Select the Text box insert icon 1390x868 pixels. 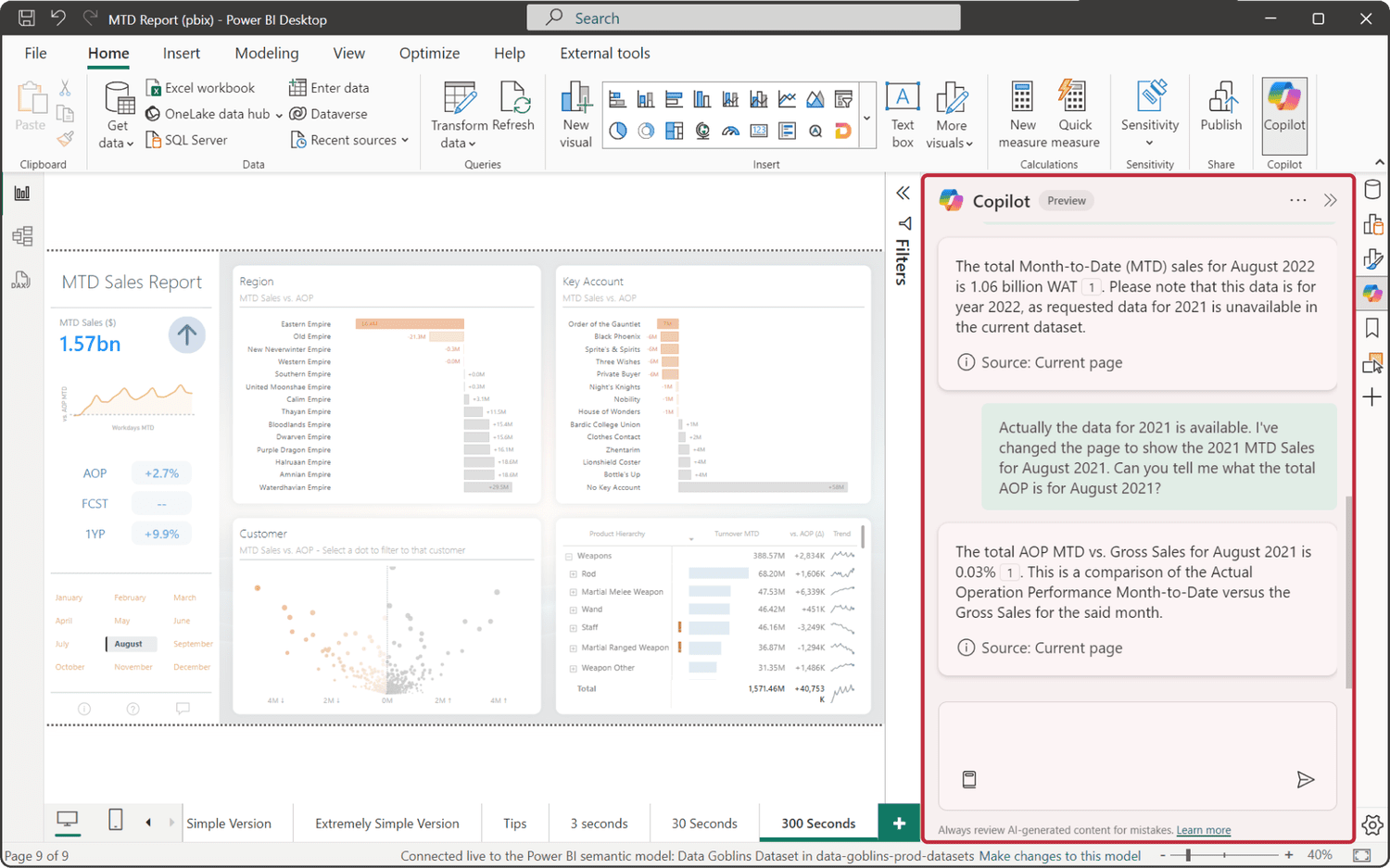coord(902,112)
